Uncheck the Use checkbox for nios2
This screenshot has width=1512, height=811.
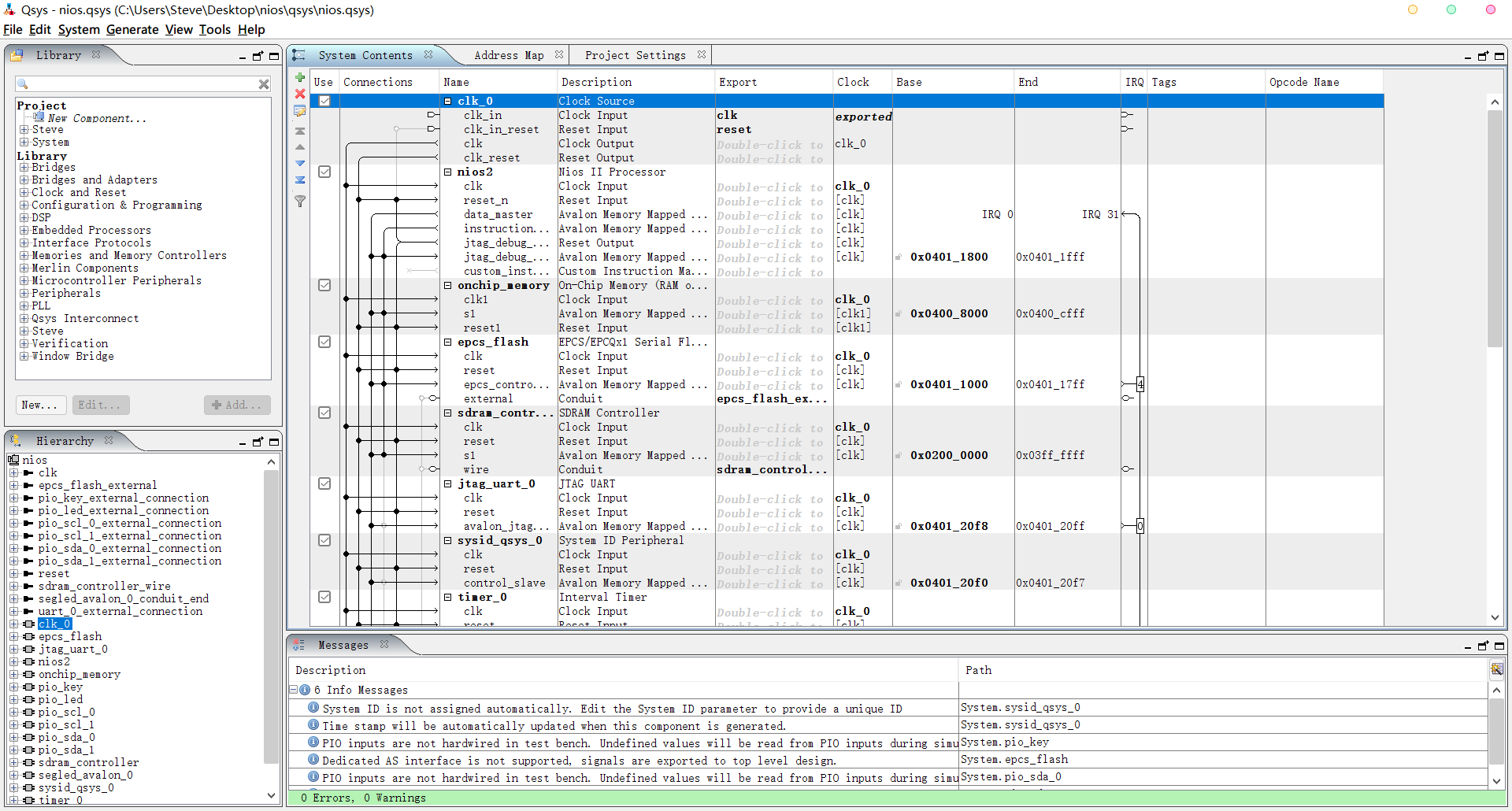[324, 172]
